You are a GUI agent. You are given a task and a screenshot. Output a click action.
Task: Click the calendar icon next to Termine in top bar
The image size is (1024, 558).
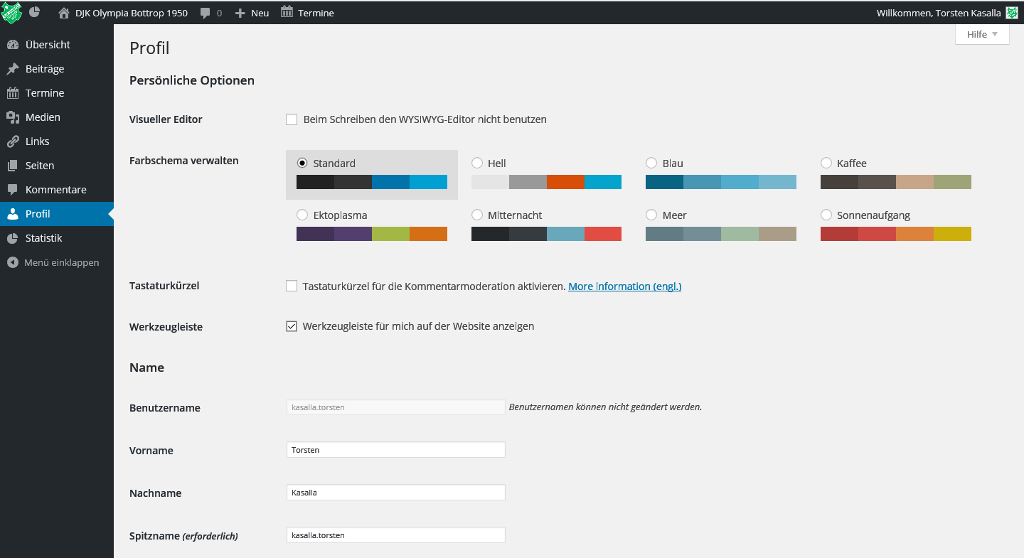[x=287, y=13]
